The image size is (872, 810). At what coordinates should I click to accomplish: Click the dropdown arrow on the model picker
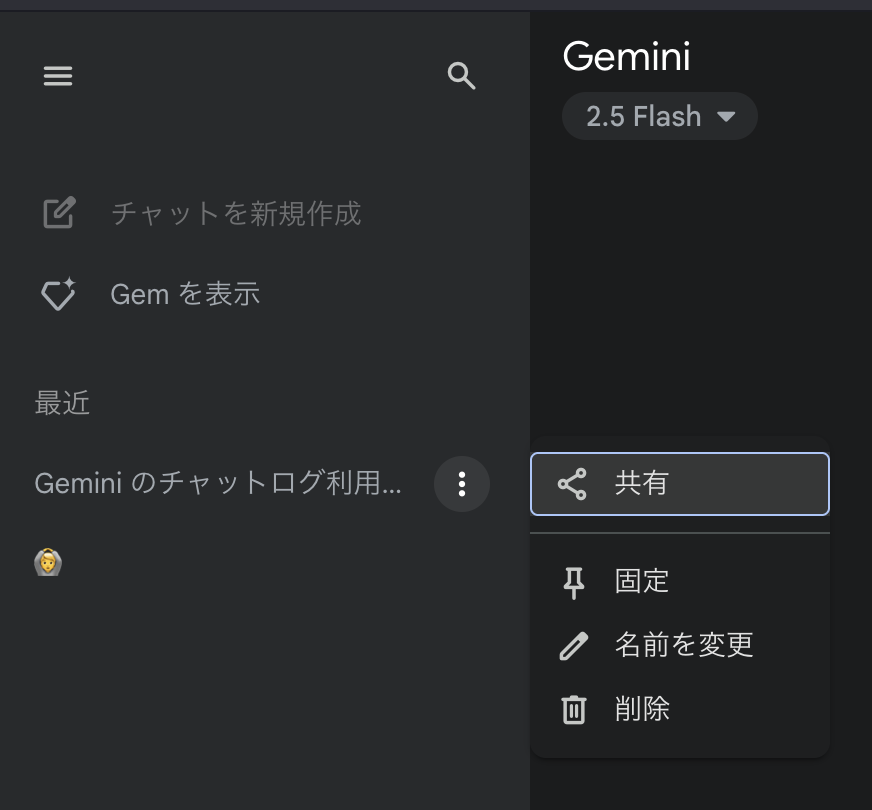[729, 116]
